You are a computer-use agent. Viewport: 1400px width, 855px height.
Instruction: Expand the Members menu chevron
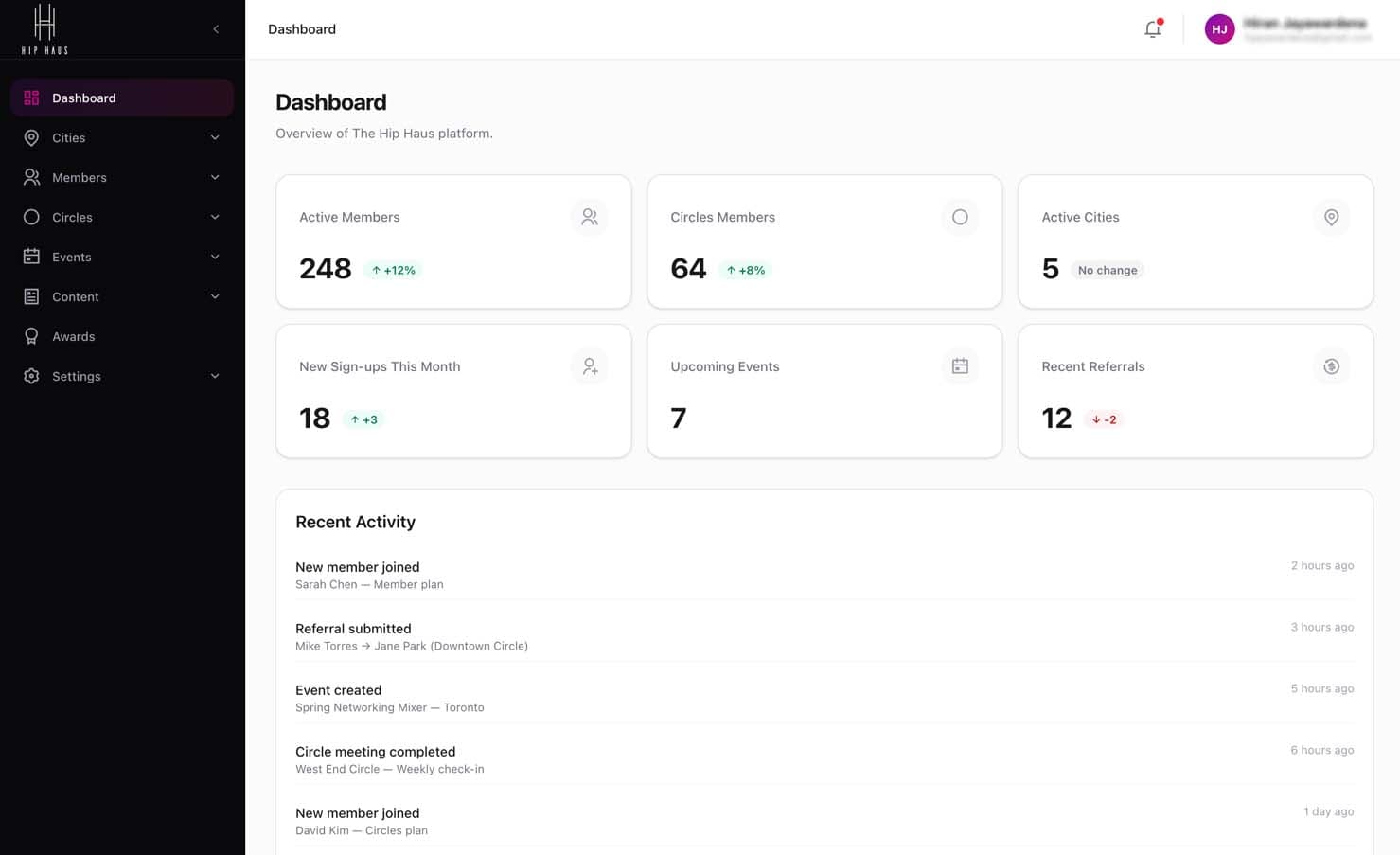pyautogui.click(x=215, y=177)
